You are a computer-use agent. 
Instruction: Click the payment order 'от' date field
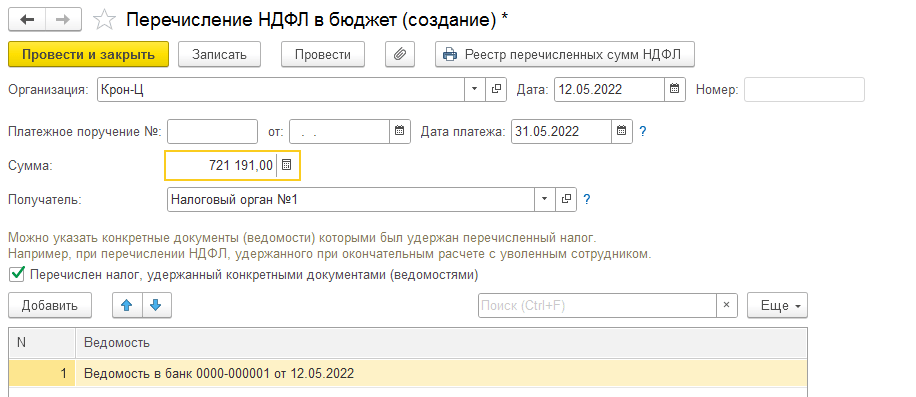(x=339, y=131)
